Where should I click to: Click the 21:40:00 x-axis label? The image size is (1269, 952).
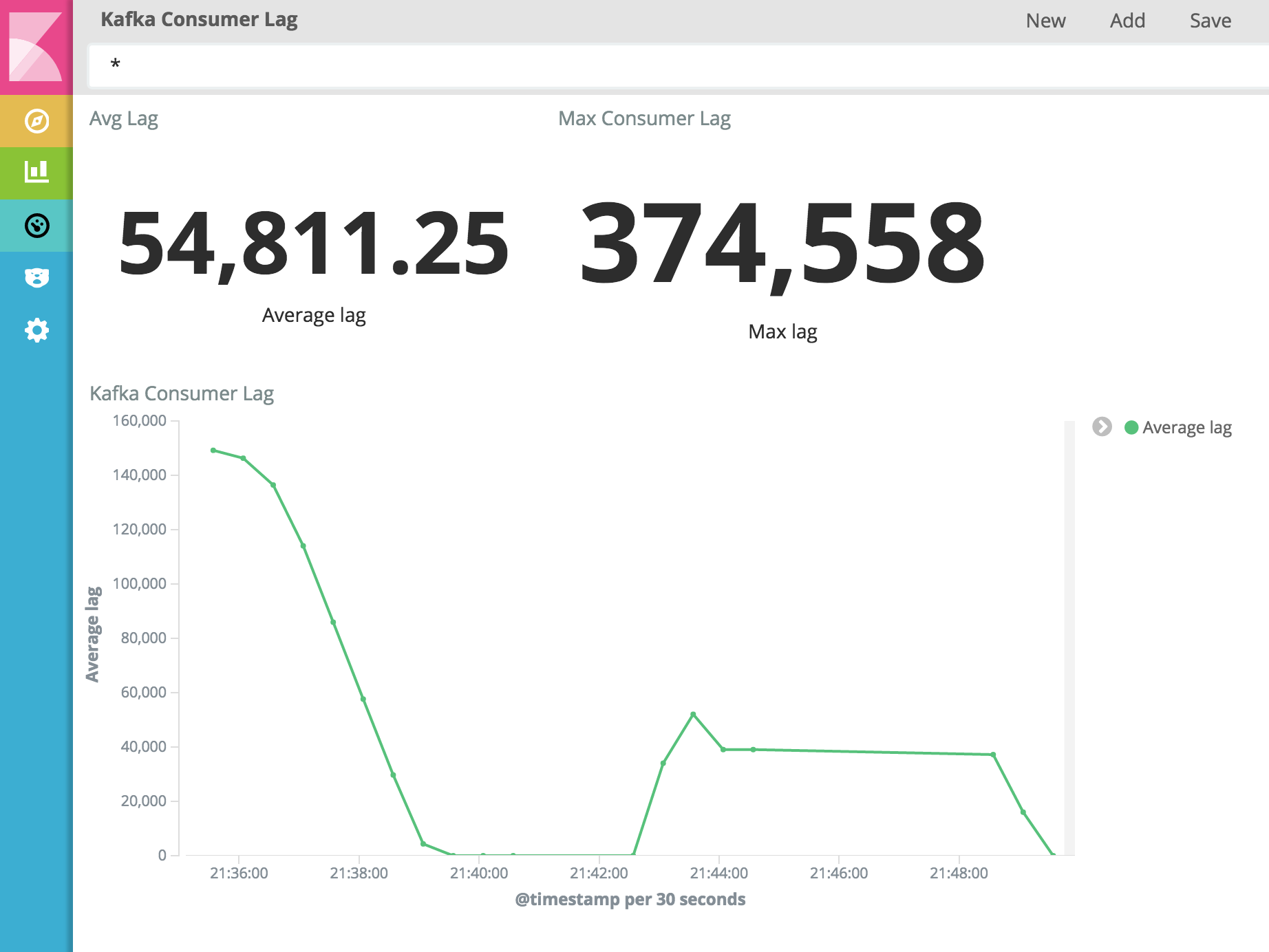[479, 873]
